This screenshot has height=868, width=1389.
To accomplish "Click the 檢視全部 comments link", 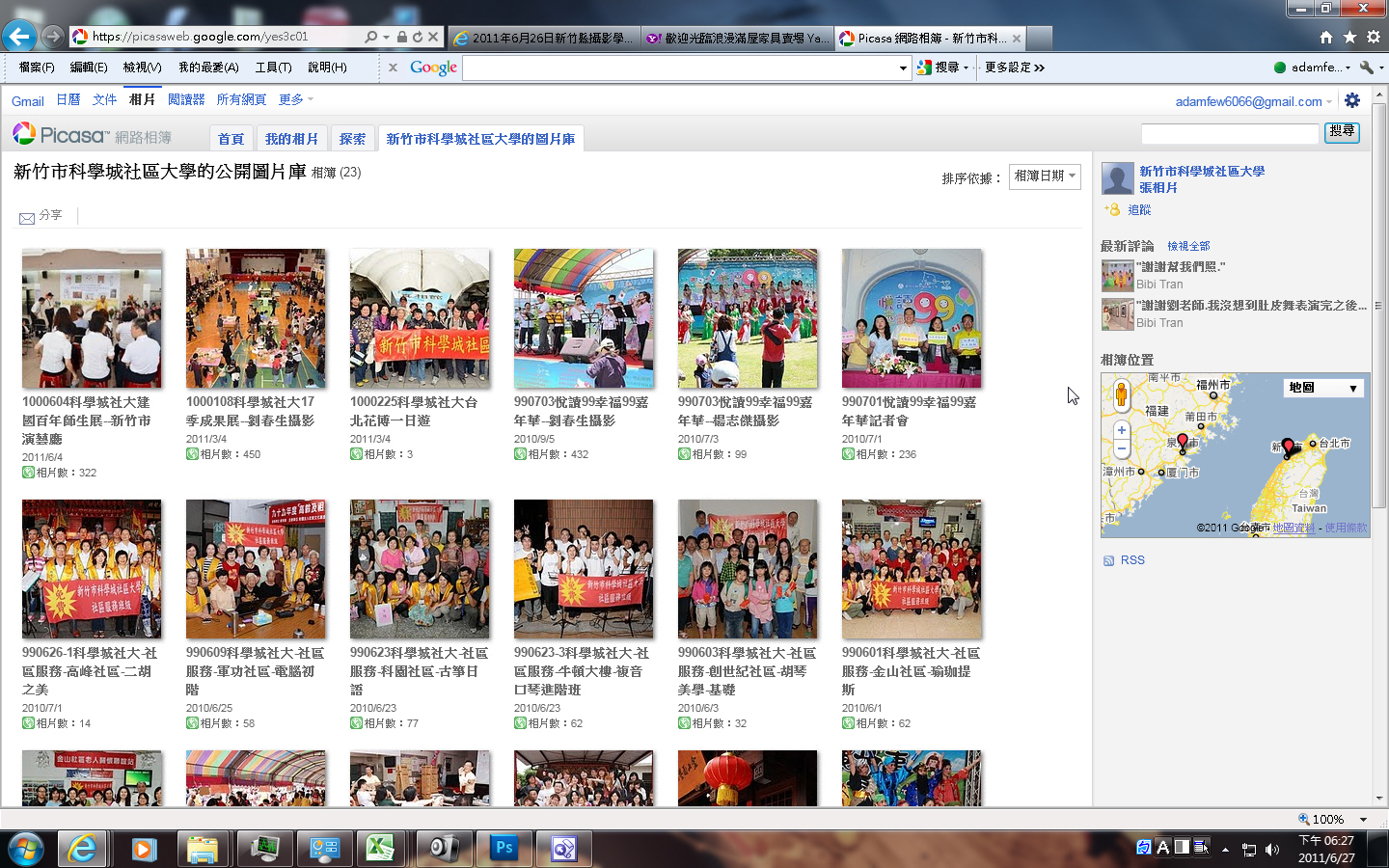I will point(1188,246).
